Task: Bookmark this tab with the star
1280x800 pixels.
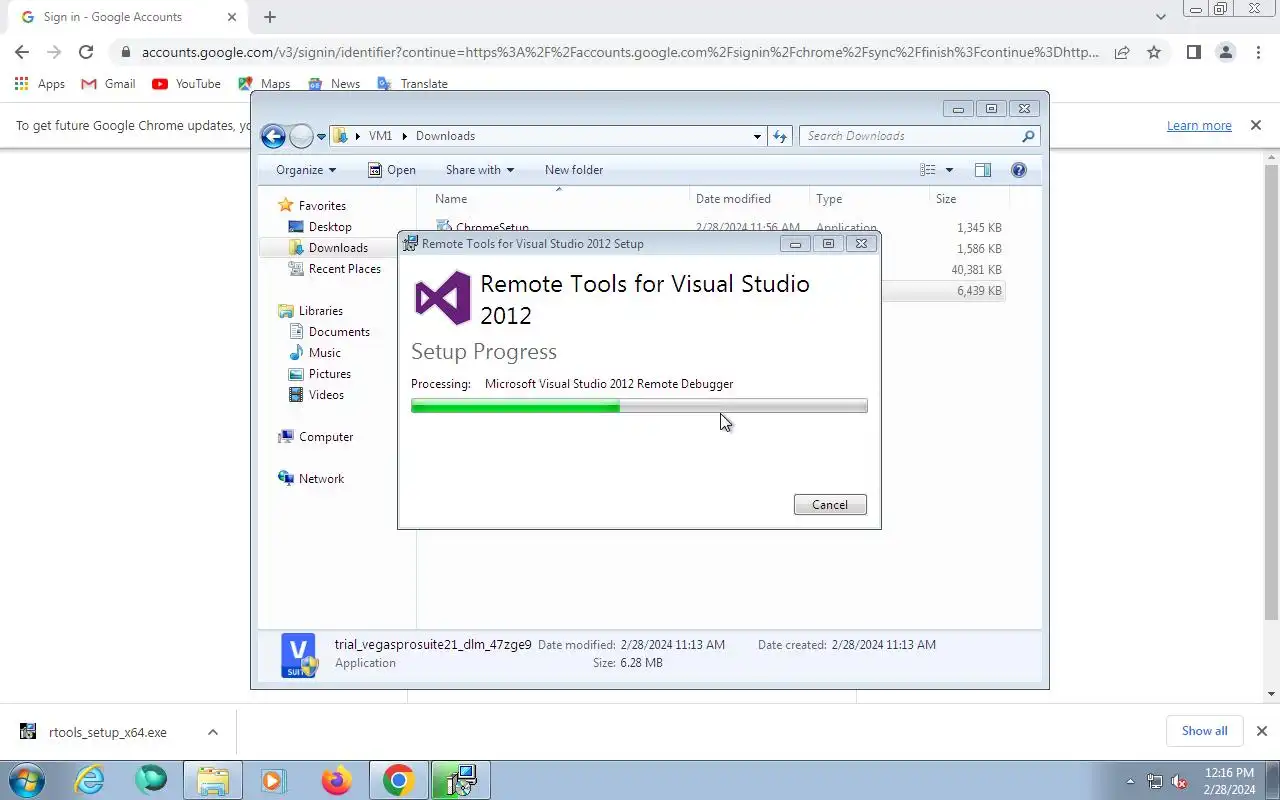Action: 1154,52
